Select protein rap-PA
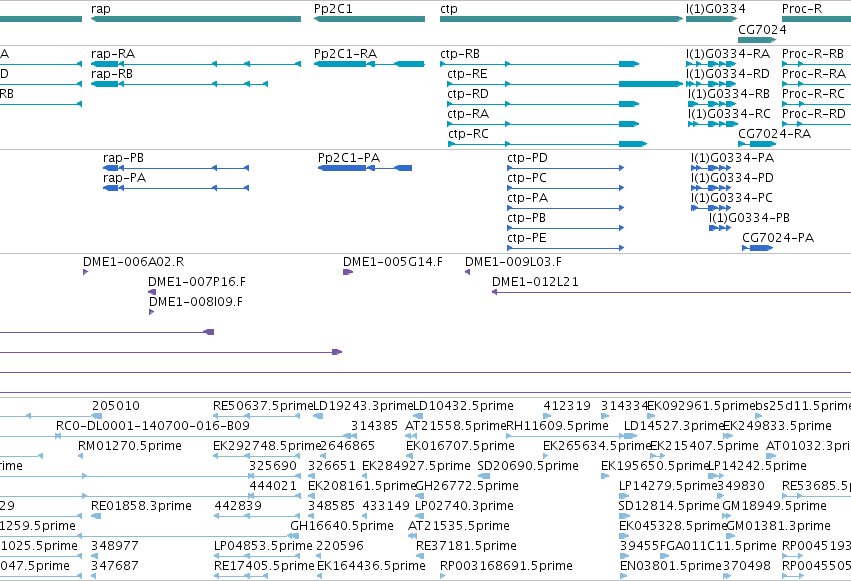 (x=124, y=178)
